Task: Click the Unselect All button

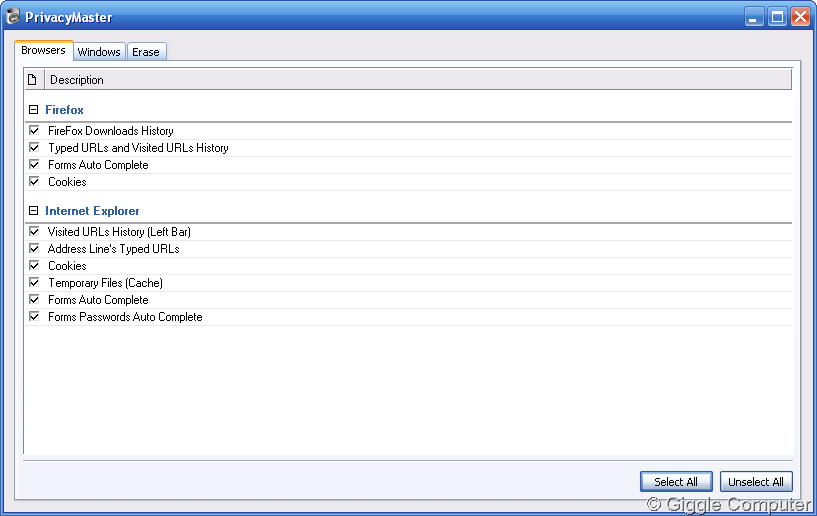Action: click(x=756, y=482)
